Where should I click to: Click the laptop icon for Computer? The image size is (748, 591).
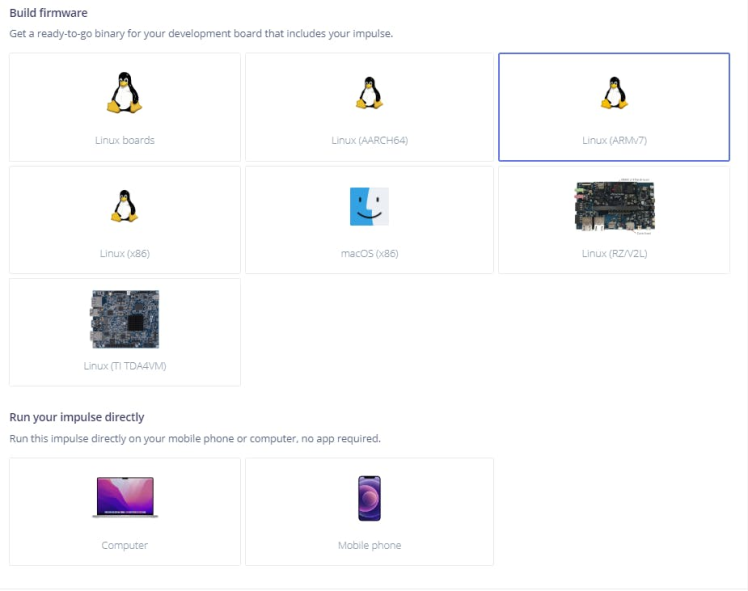(x=125, y=498)
